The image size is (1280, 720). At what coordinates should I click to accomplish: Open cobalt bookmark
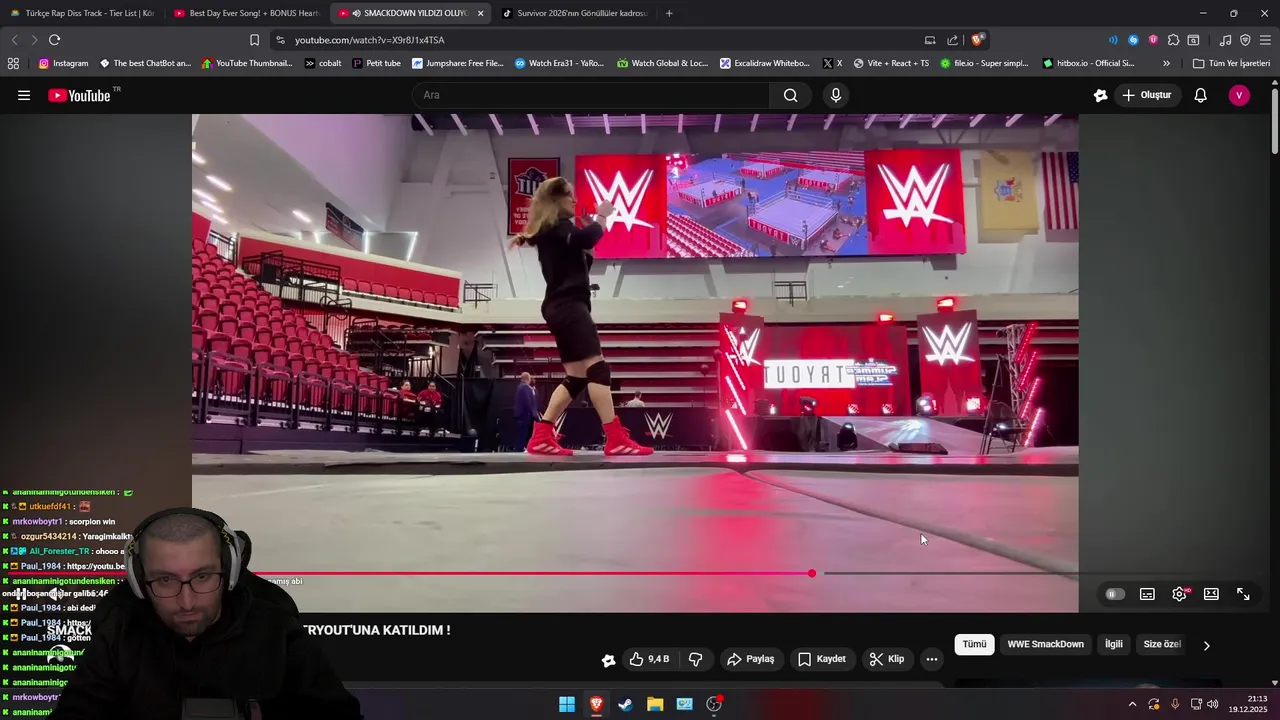[x=323, y=63]
